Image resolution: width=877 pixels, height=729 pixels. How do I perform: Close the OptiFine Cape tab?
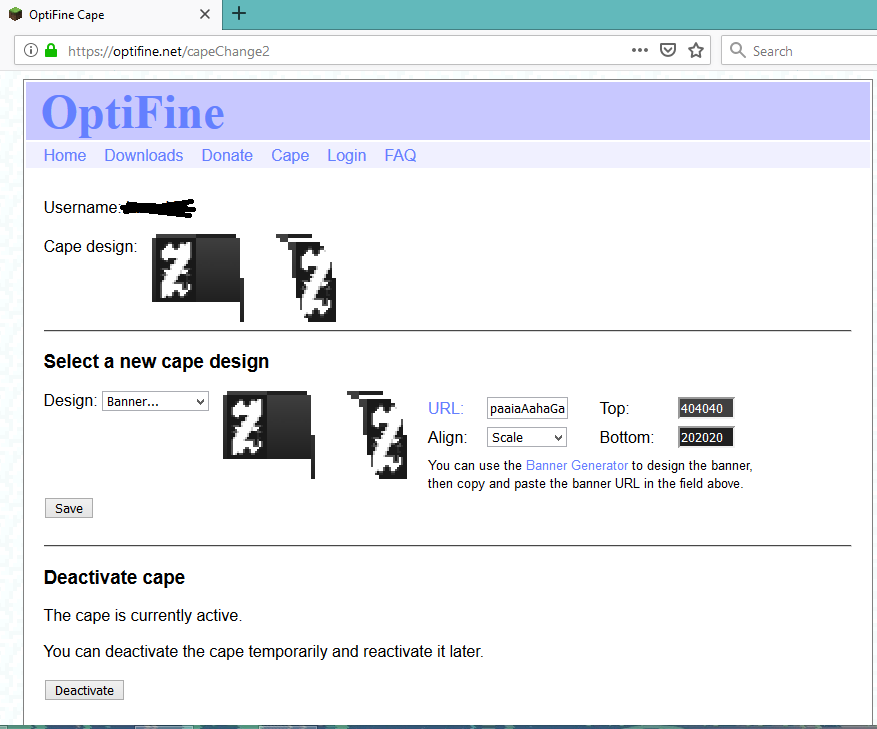click(x=205, y=14)
